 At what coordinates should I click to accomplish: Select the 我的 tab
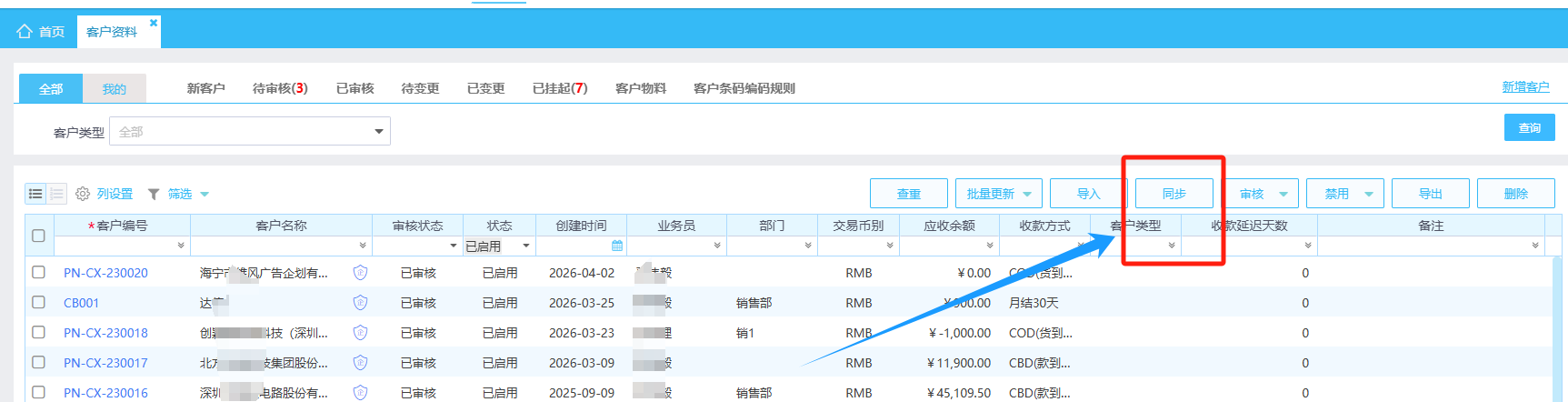[115, 88]
